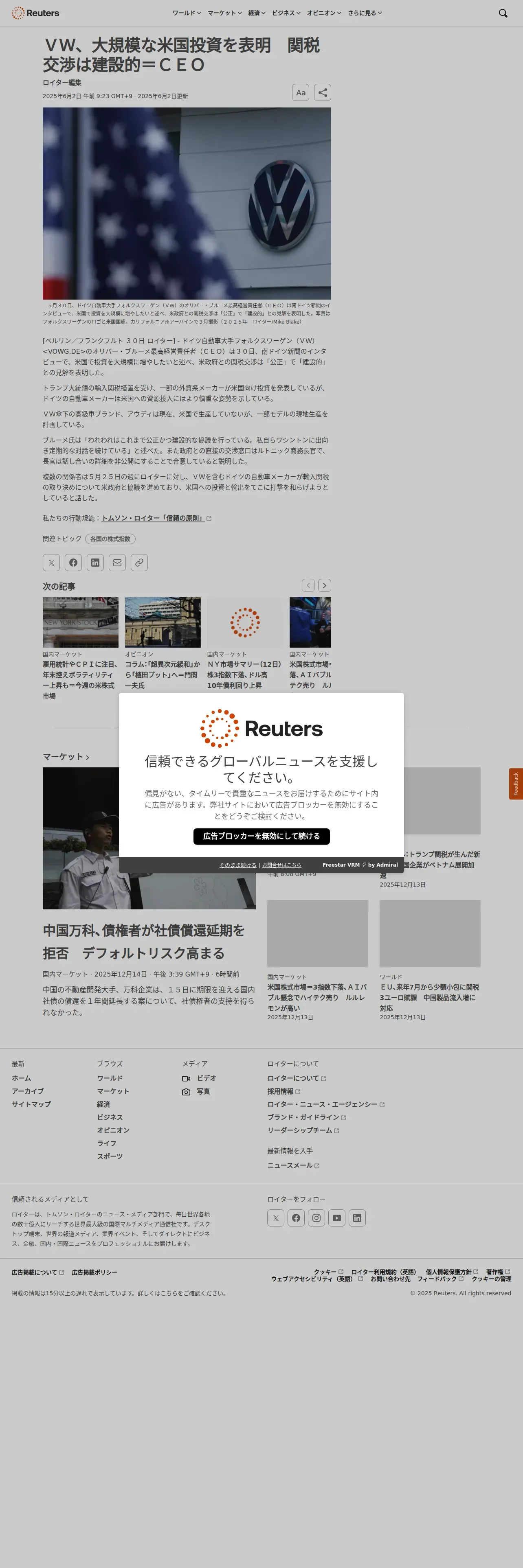Click the Reuters logo in the header
The height and width of the screenshot is (1568, 523).
click(35, 13)
